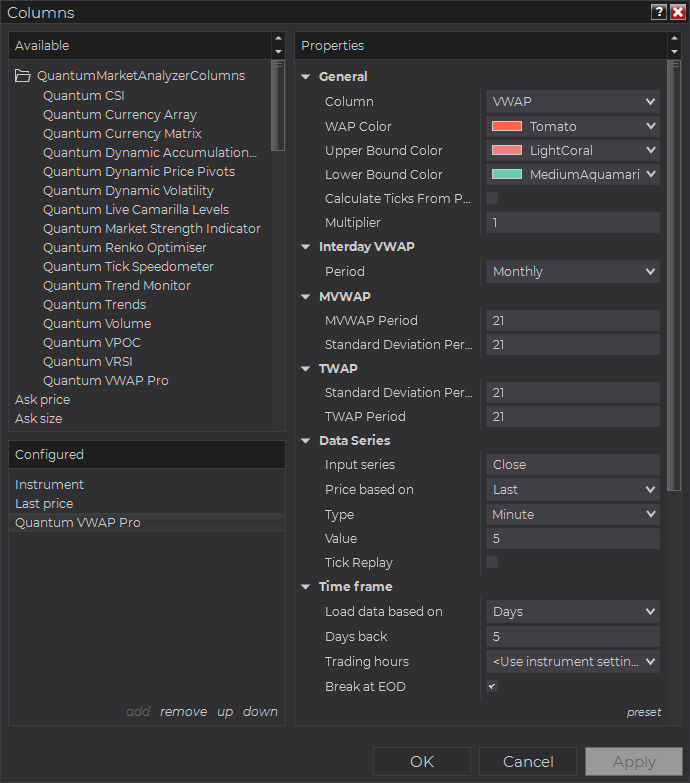Screen dimensions: 690x783
Task: Click the QuantumMarketAnalyzerColumns folder icon
Action: (22, 76)
